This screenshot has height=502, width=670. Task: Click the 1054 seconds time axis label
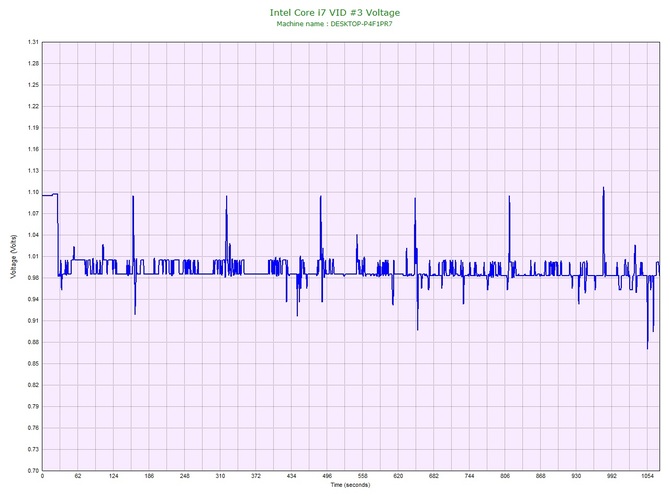(x=647, y=476)
